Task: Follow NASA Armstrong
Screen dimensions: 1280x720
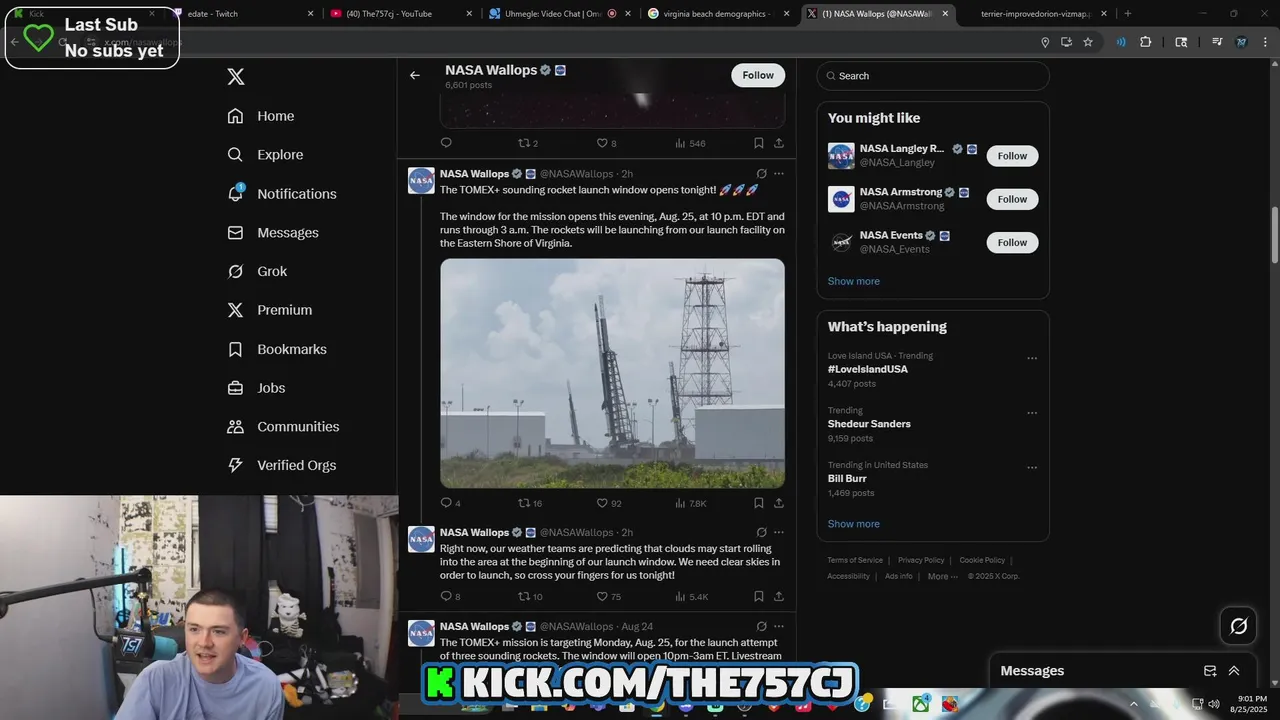Action: [x=1012, y=199]
